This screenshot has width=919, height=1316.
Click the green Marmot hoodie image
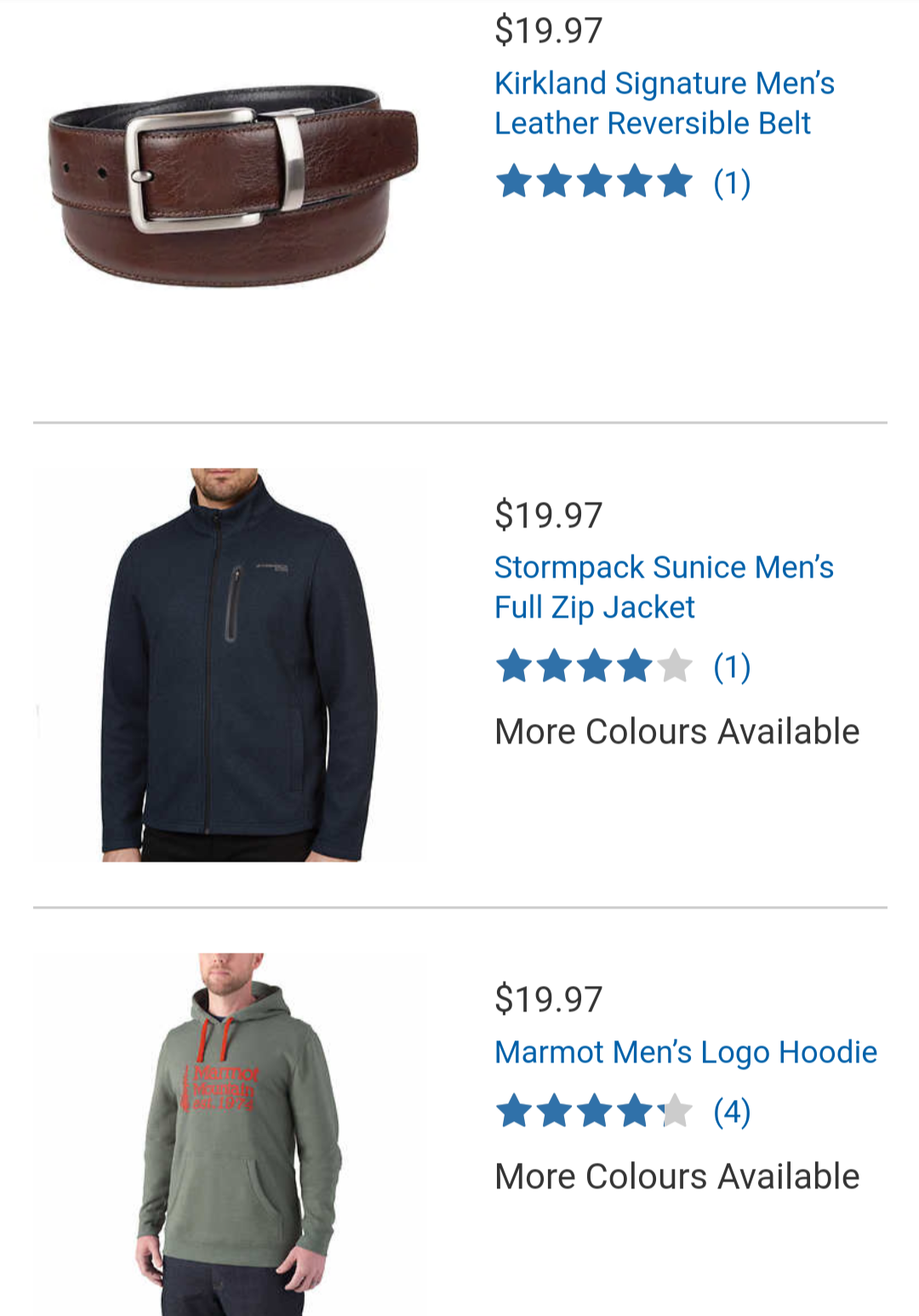(237, 1134)
